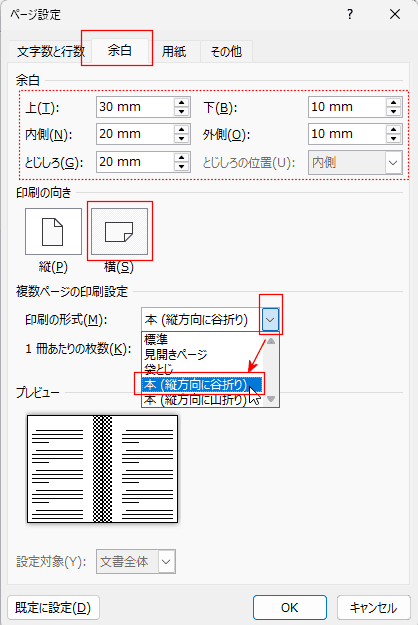The width and height of the screenshot is (418, 625).
Task: Decrease the 外側 outside margin spinner
Action: (x=393, y=139)
